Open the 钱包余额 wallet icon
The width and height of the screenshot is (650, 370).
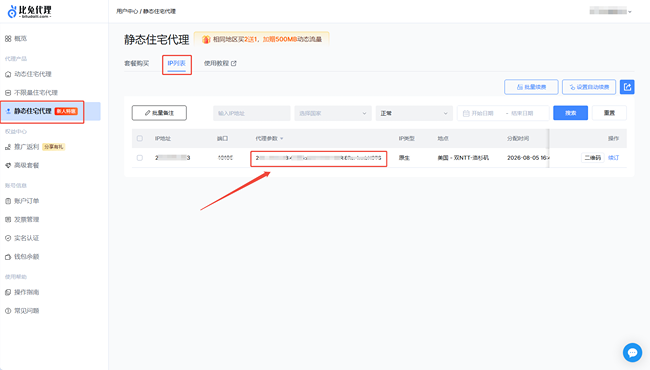pos(8,257)
